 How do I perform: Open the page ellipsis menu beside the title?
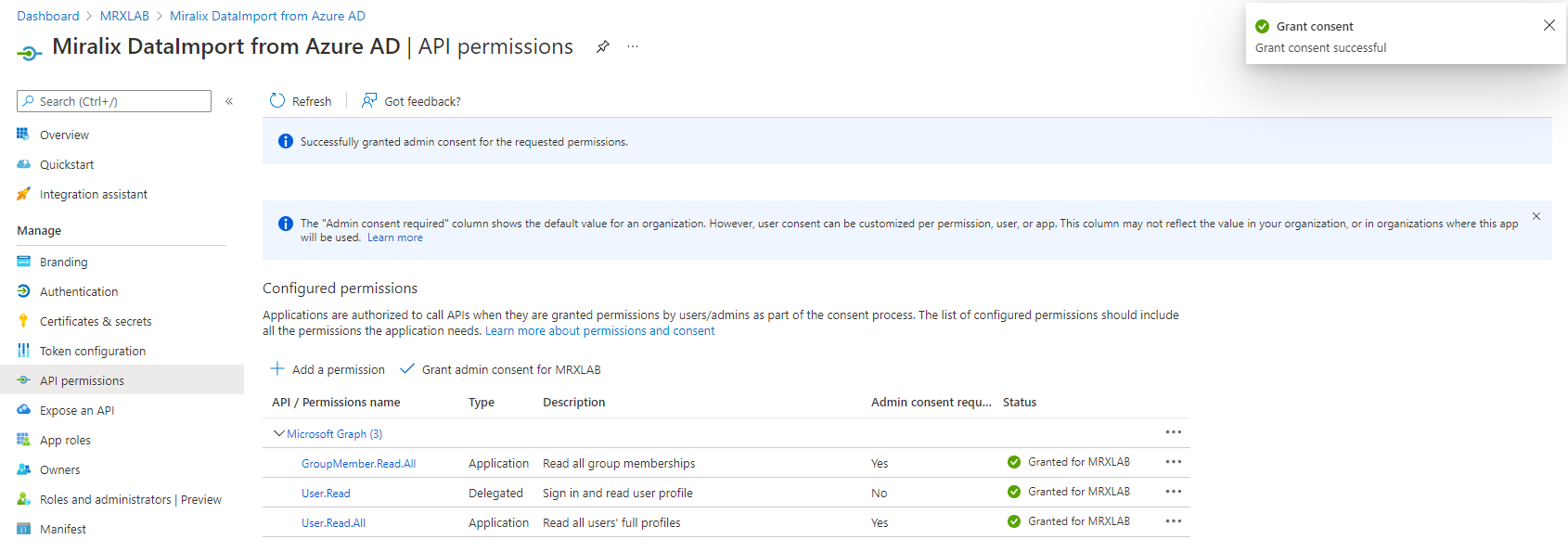[x=633, y=46]
